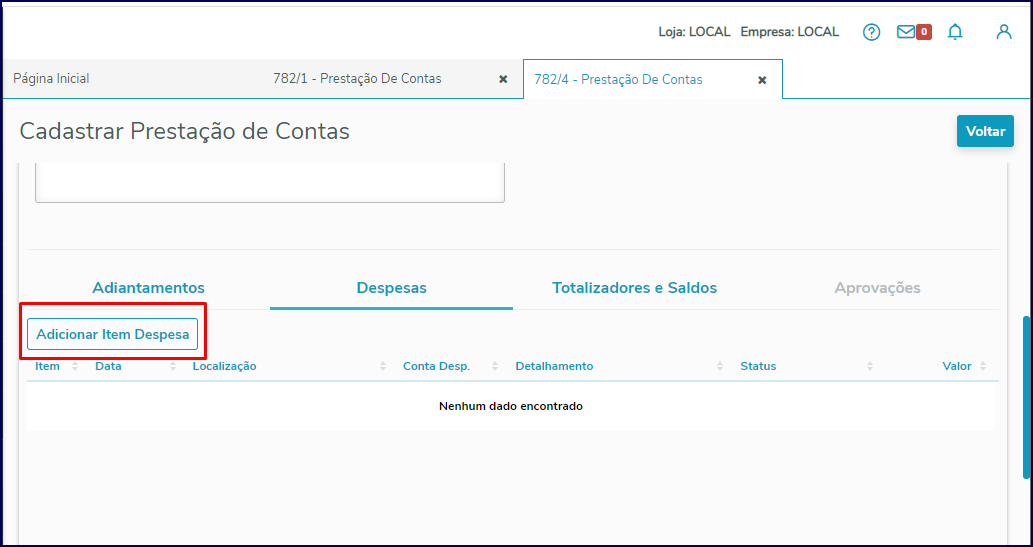The height and width of the screenshot is (547, 1033).
Task: Click the vertical page scrollbar
Action: pos(1026,397)
